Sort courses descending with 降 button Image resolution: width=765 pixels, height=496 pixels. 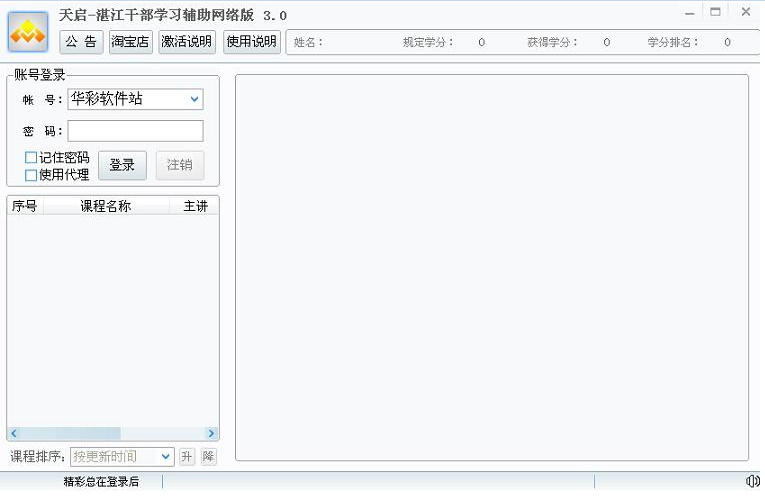tap(208, 457)
